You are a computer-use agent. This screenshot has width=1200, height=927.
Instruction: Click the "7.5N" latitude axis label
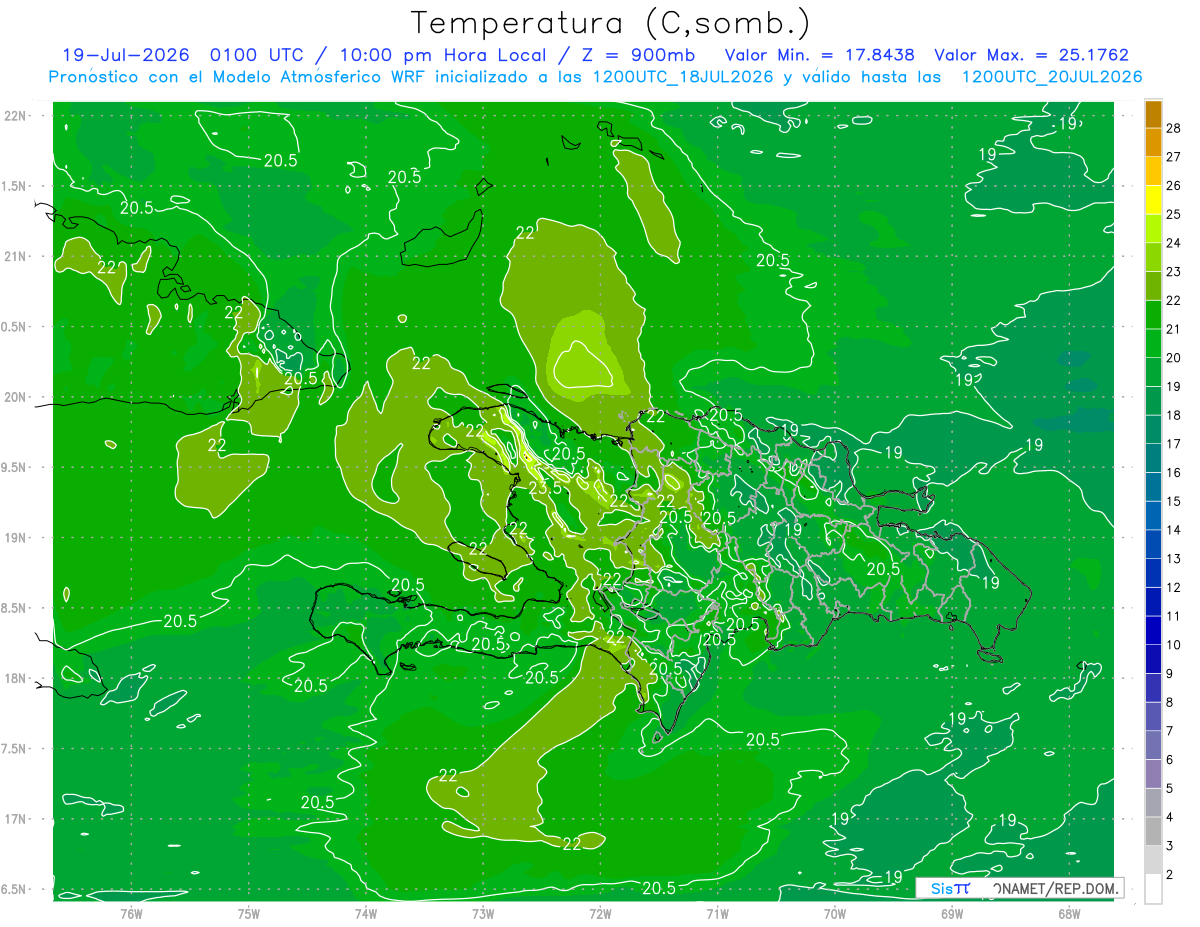point(15,749)
